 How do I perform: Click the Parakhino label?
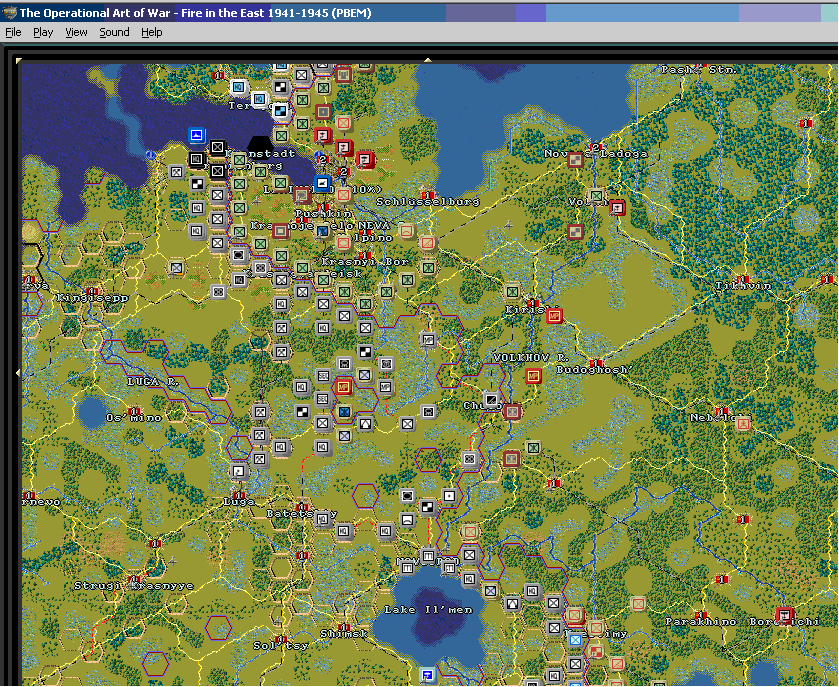(701, 622)
